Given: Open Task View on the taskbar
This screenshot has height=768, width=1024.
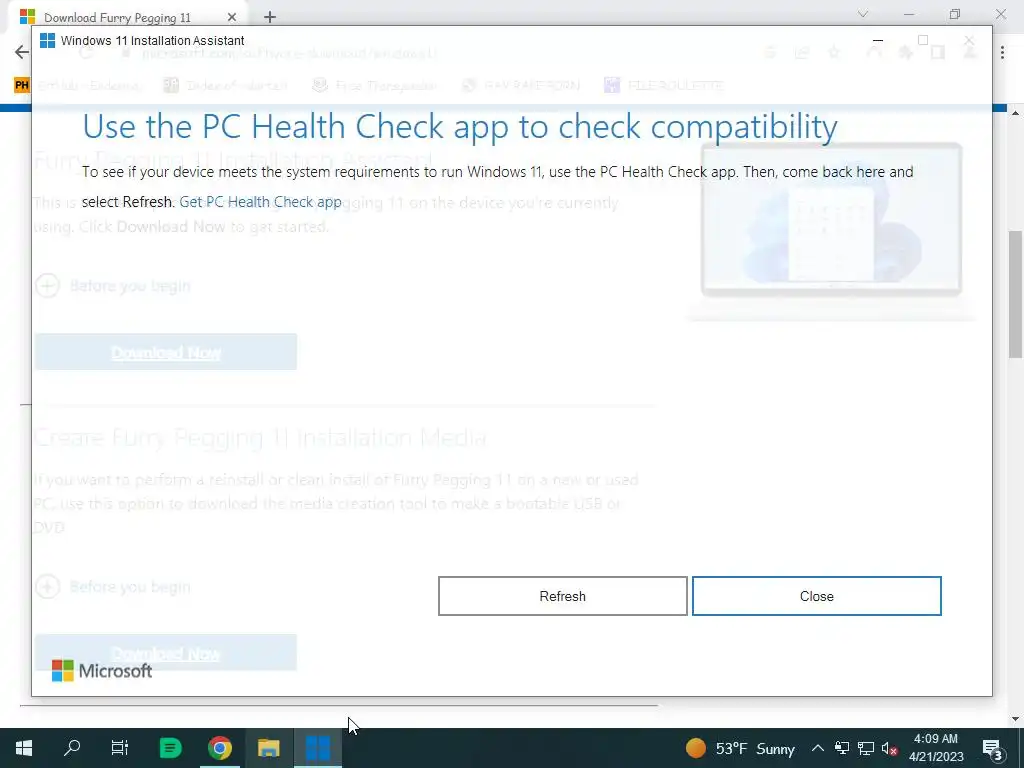Looking at the screenshot, I should coord(120,748).
